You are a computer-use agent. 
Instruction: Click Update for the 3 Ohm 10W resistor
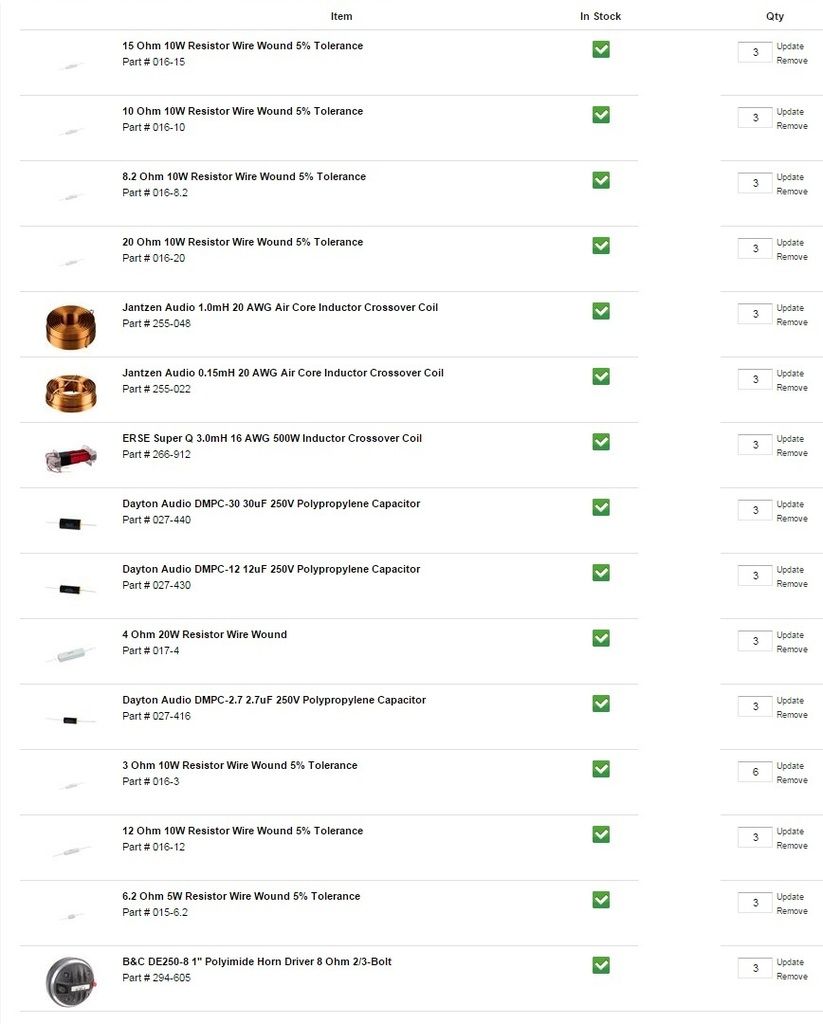point(790,765)
